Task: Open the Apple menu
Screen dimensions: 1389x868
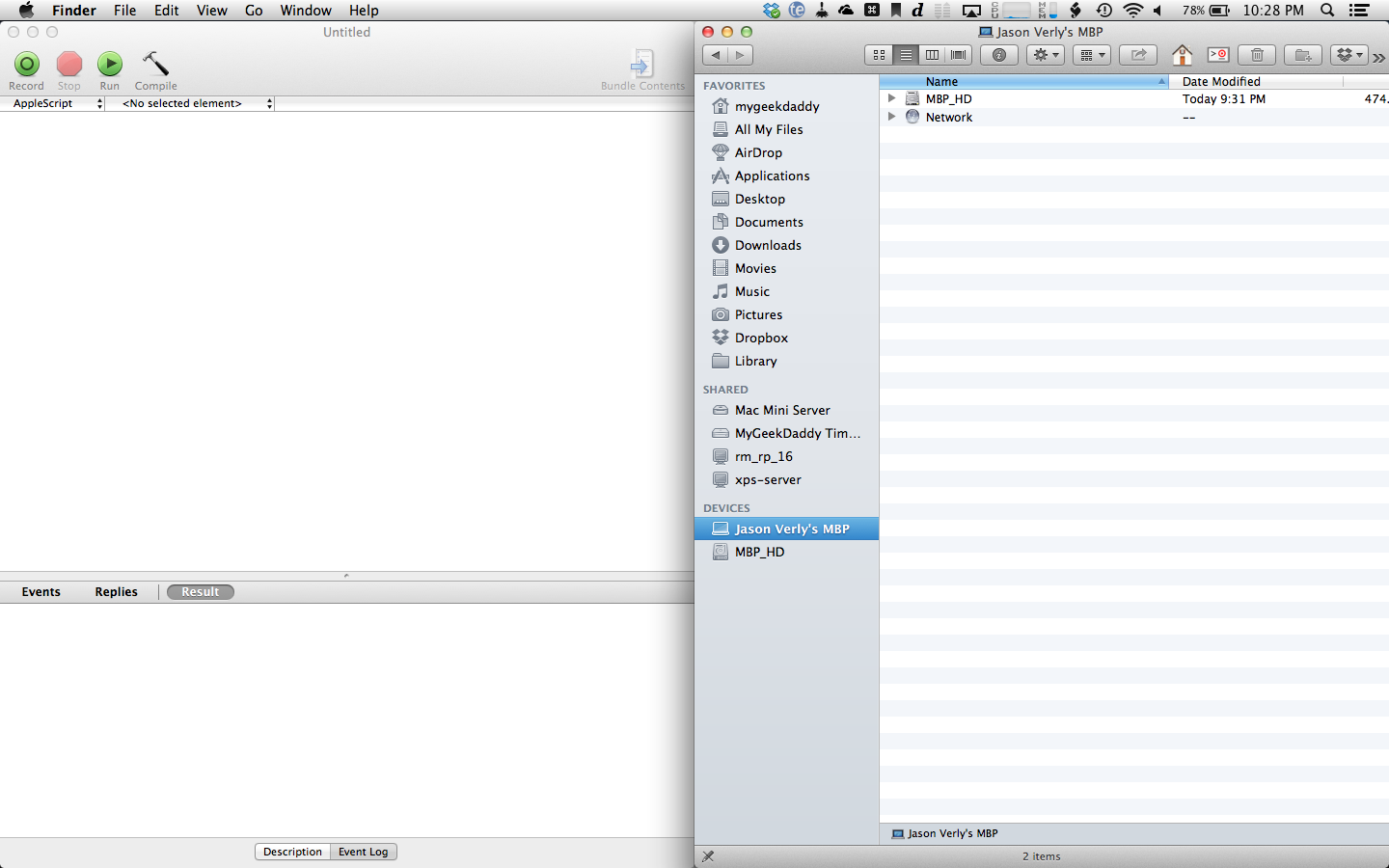Action: tap(26, 11)
